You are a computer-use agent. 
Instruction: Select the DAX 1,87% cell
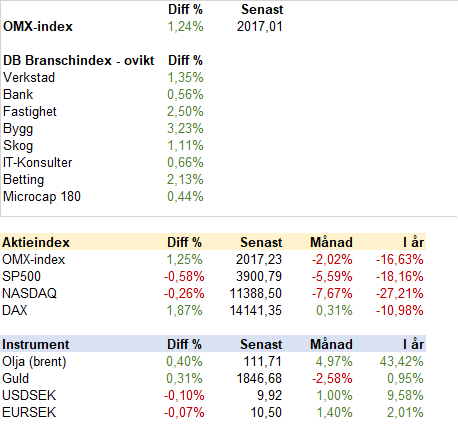[x=184, y=311]
